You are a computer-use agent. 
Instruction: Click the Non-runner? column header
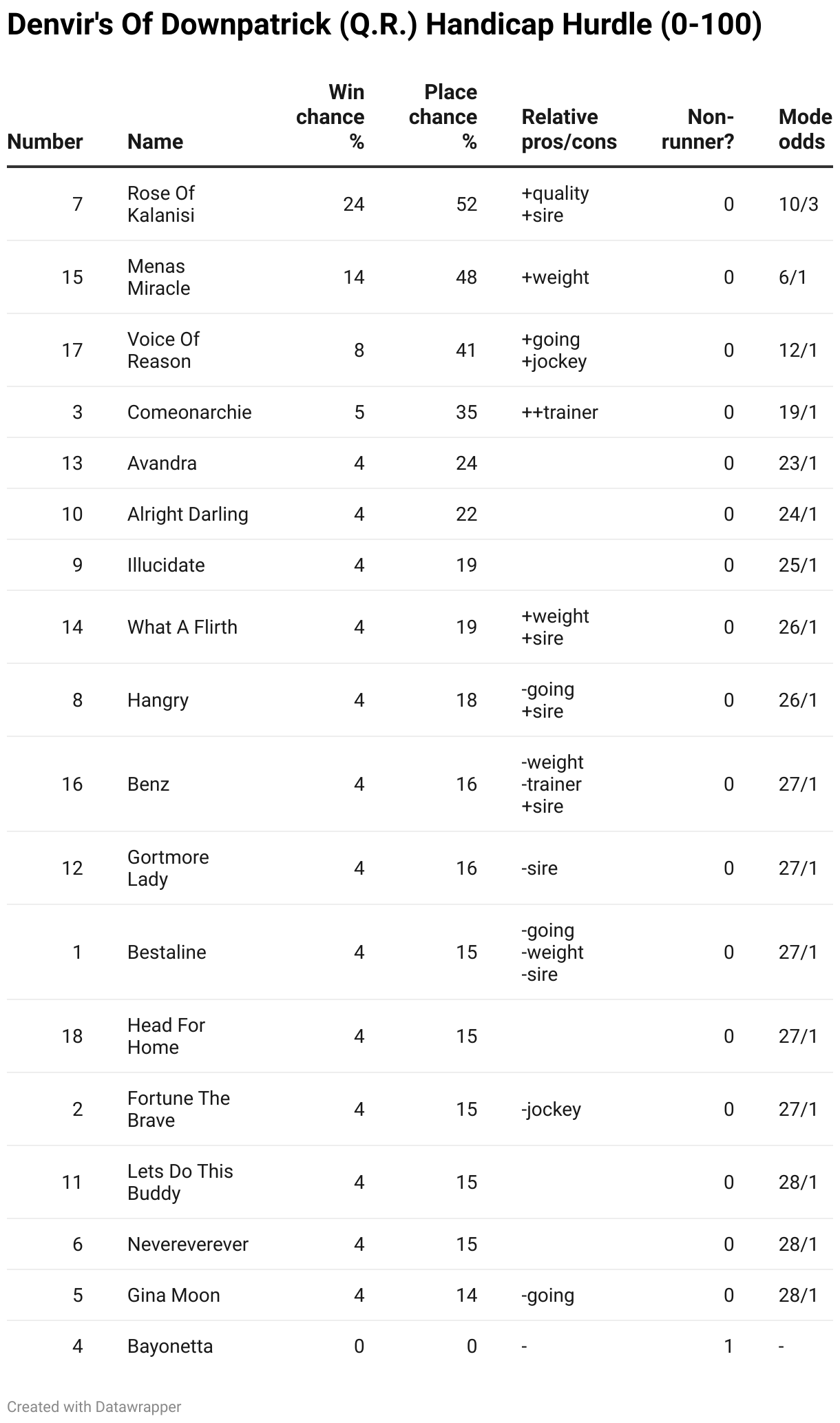pos(697,129)
